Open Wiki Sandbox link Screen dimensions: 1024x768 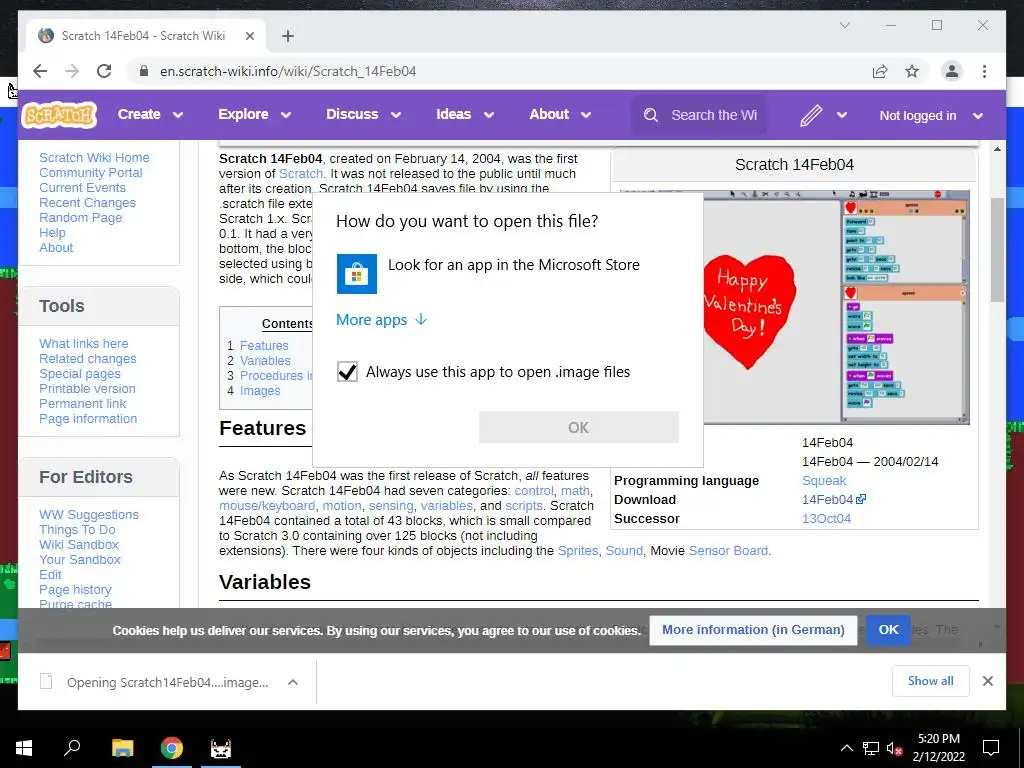pos(79,545)
